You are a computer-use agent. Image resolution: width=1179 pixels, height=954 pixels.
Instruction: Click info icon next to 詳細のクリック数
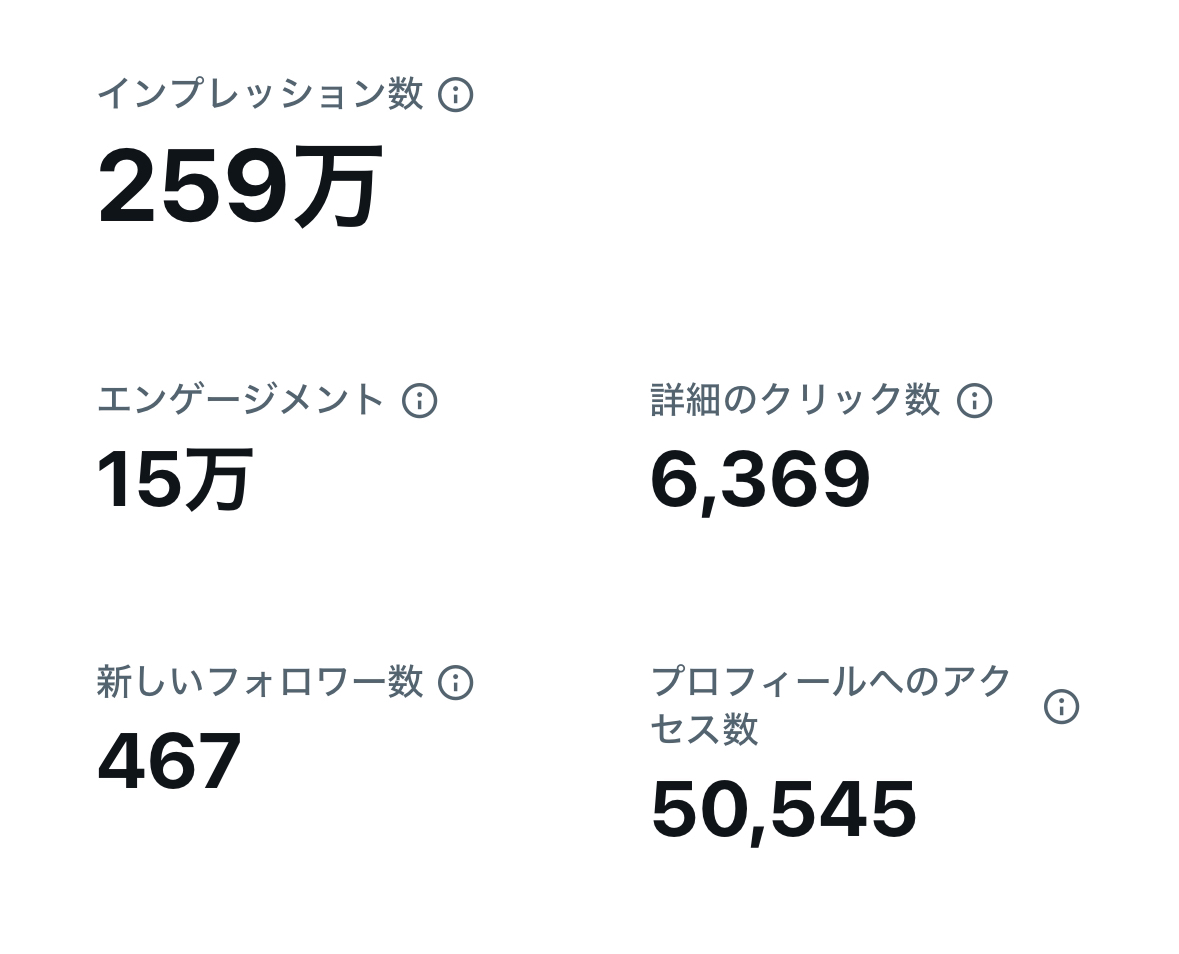click(974, 401)
